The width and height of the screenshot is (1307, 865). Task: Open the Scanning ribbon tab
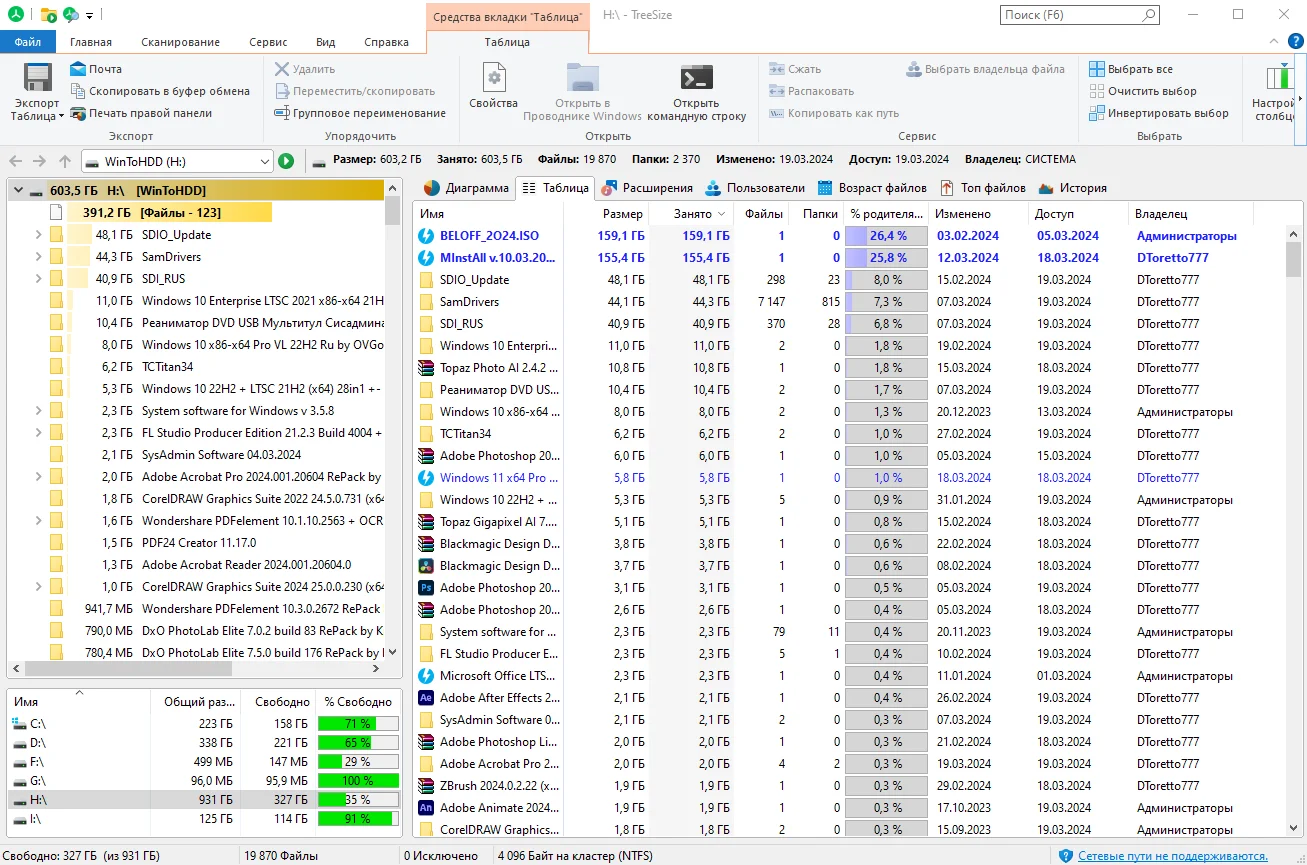coord(180,42)
